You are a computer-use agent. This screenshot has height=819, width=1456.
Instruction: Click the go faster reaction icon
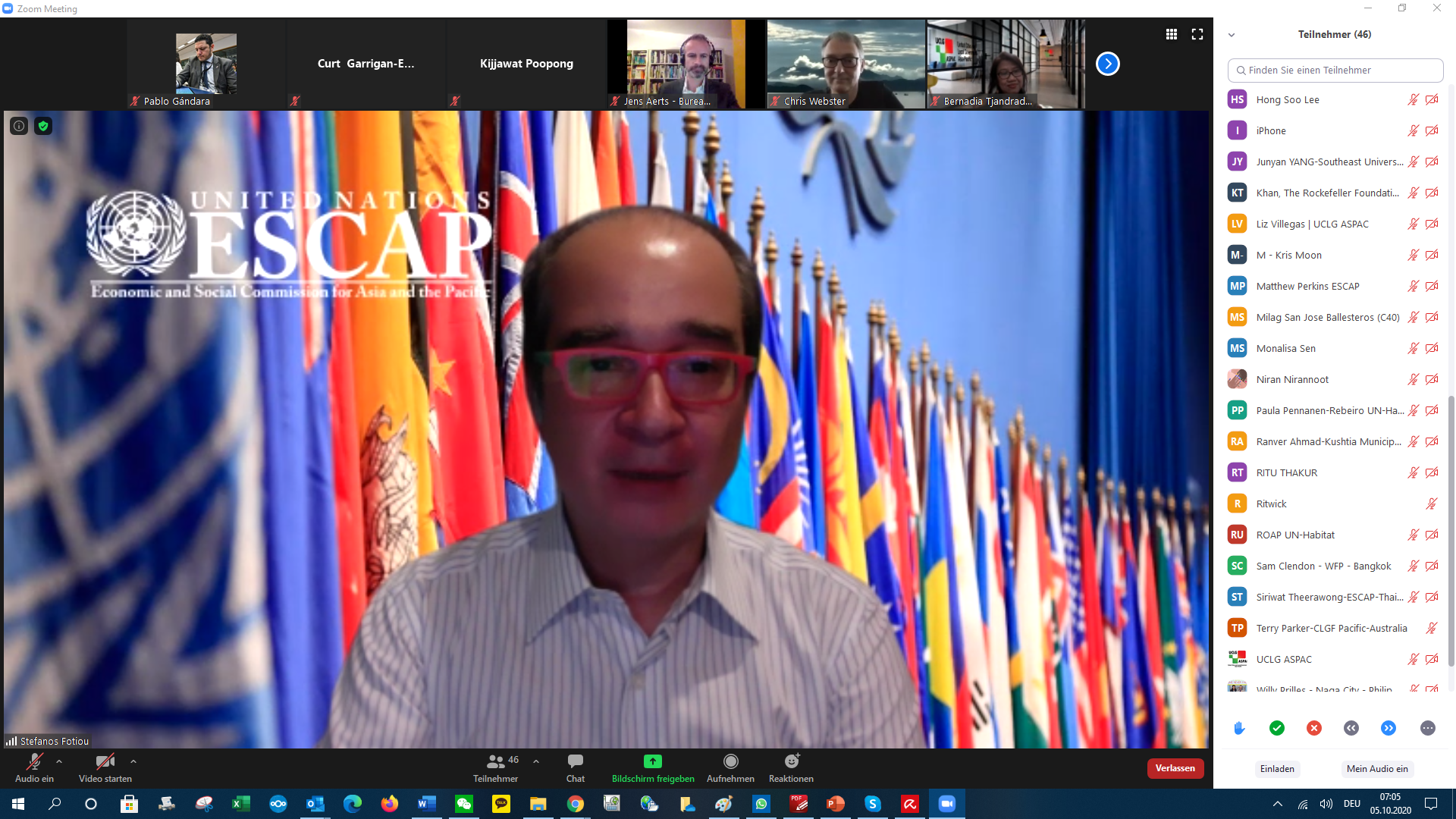[x=1389, y=728]
